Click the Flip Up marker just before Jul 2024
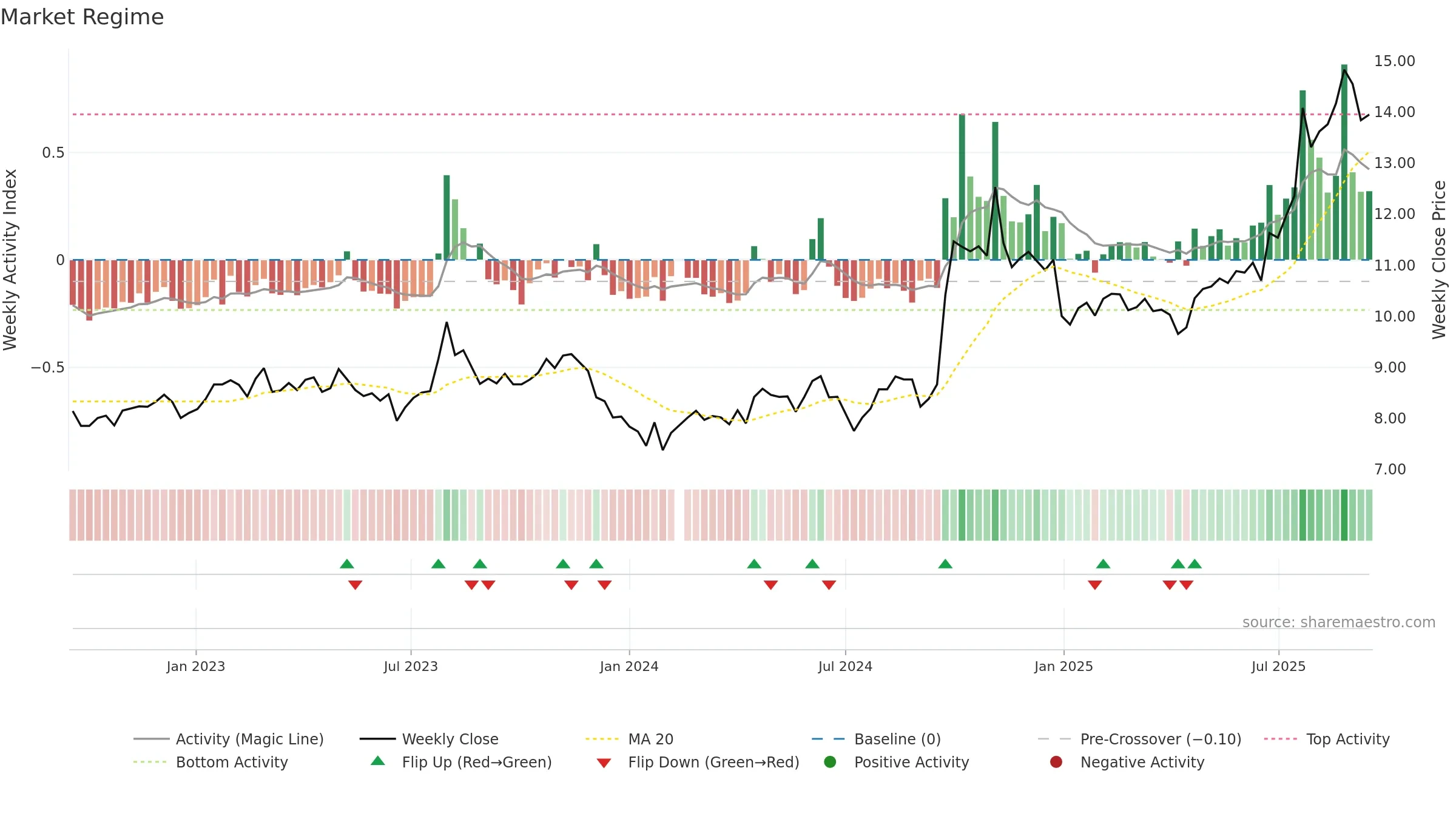The height and width of the screenshot is (819, 1456). [x=812, y=564]
